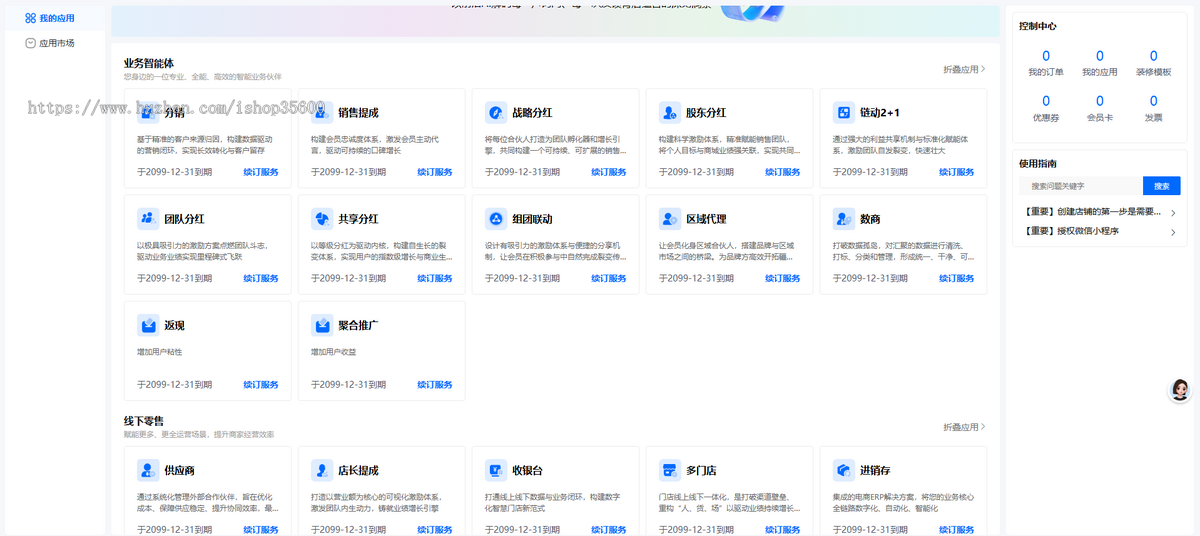The image size is (1200, 536).
Task: Open the 区域代理 app icon
Action: coord(670,219)
